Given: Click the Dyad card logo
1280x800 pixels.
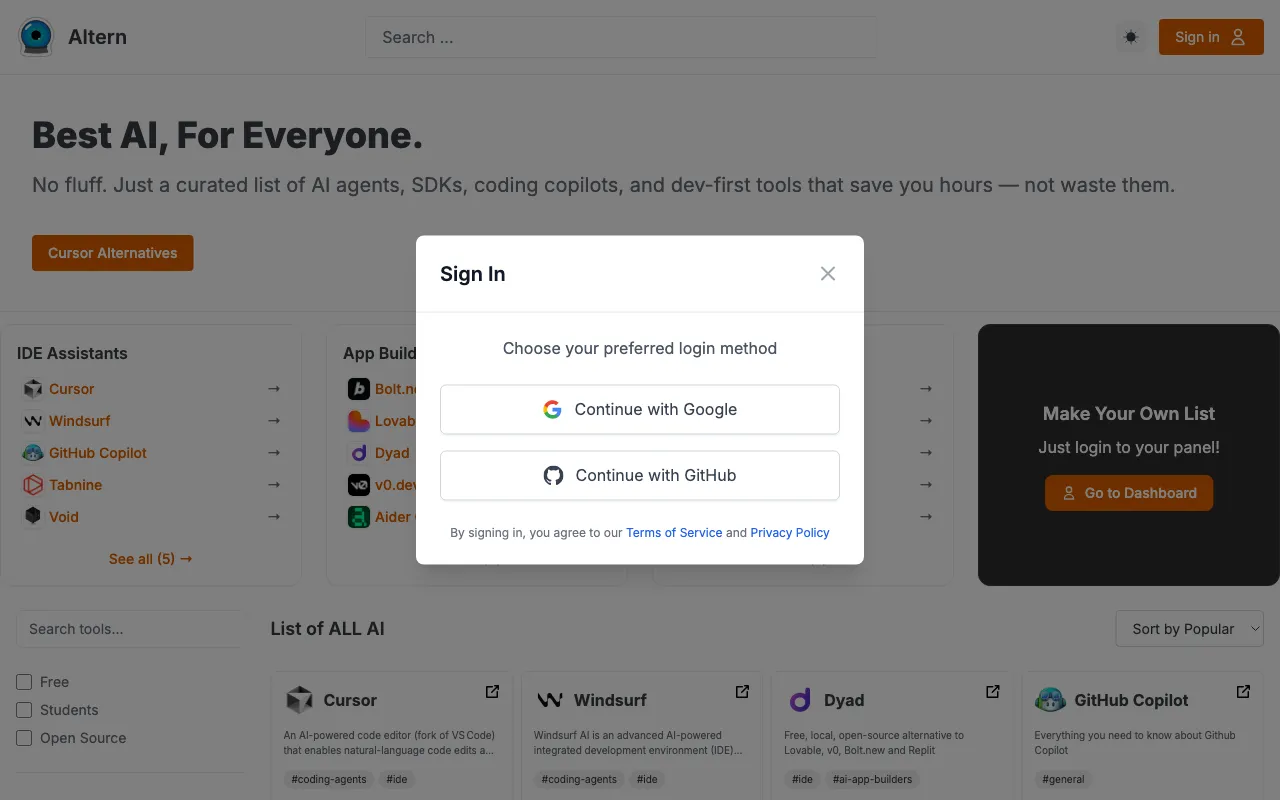Looking at the screenshot, I should 800,700.
